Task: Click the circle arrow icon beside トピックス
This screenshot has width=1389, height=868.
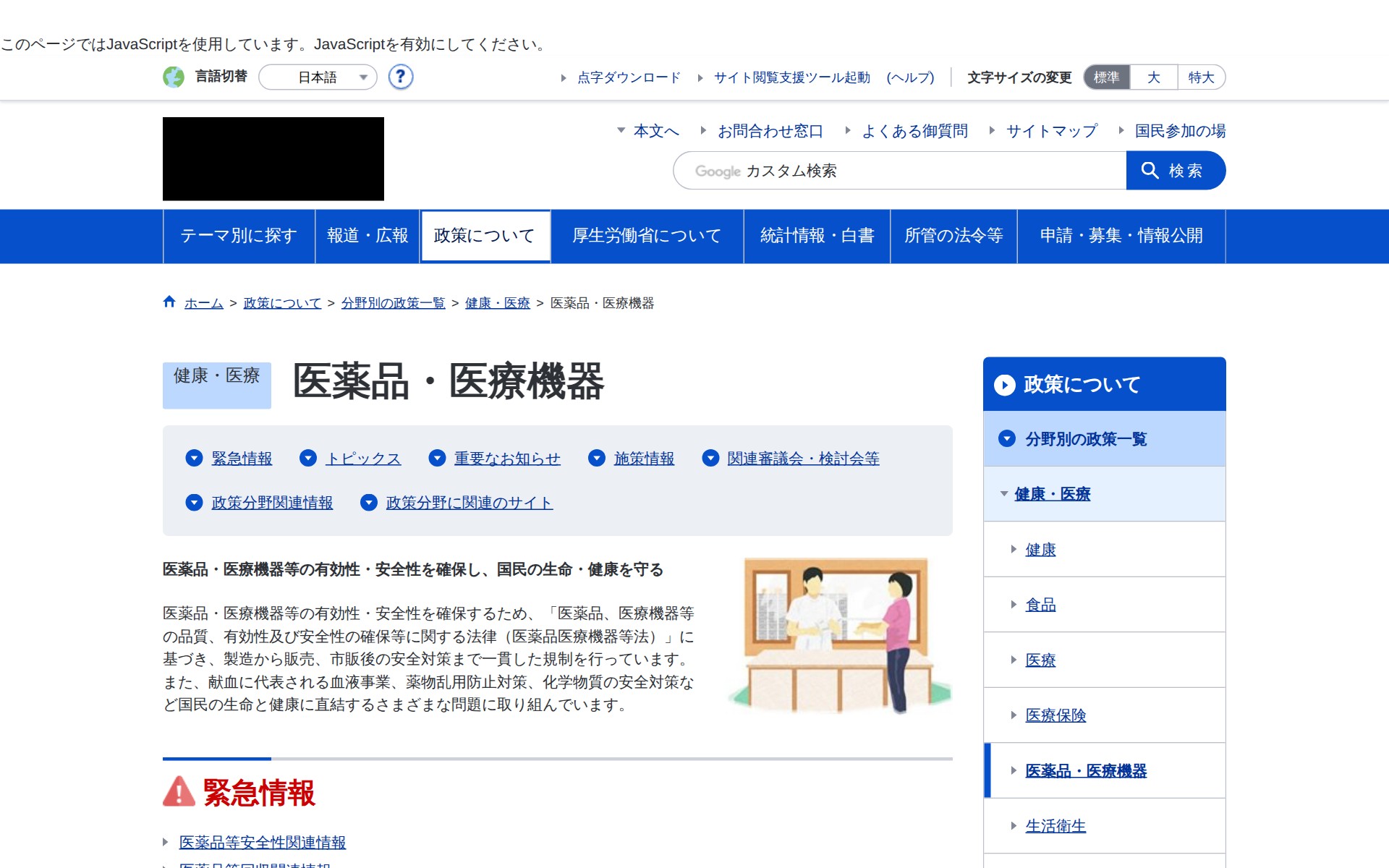Action: click(308, 458)
